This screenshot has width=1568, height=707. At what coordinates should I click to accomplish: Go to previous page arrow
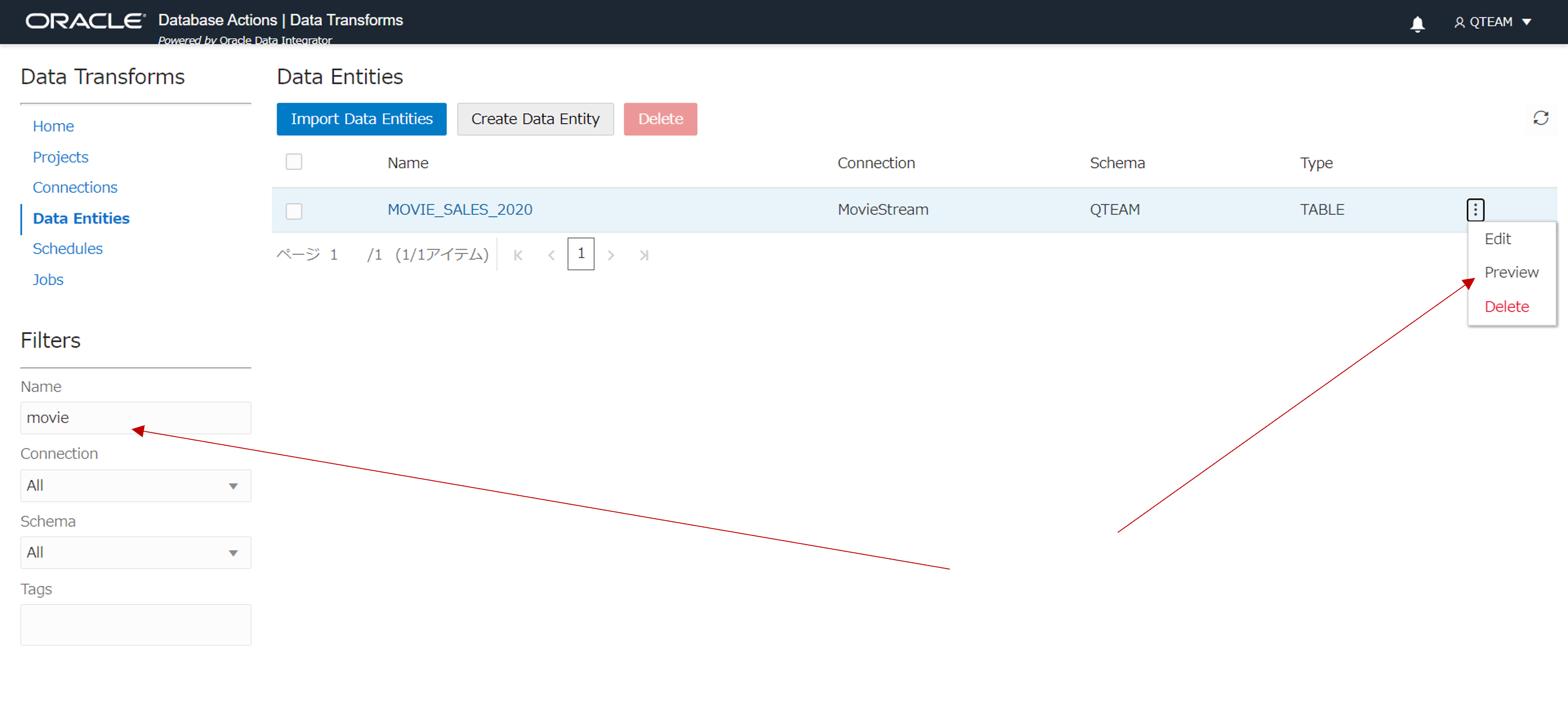click(551, 255)
